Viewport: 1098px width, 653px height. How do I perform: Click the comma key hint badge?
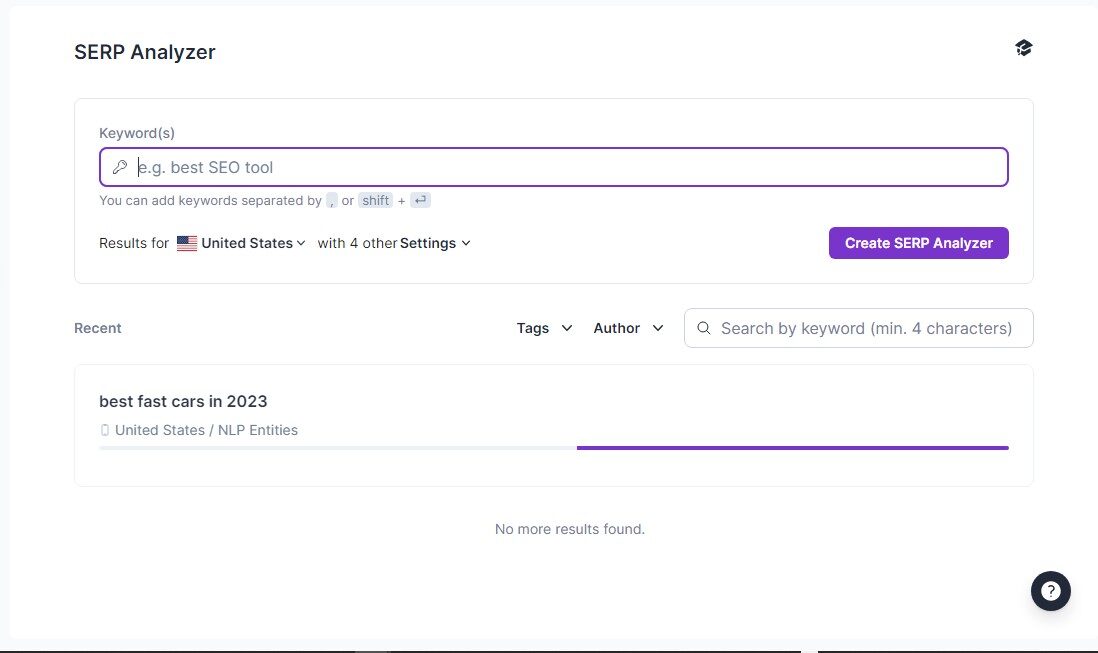[331, 200]
